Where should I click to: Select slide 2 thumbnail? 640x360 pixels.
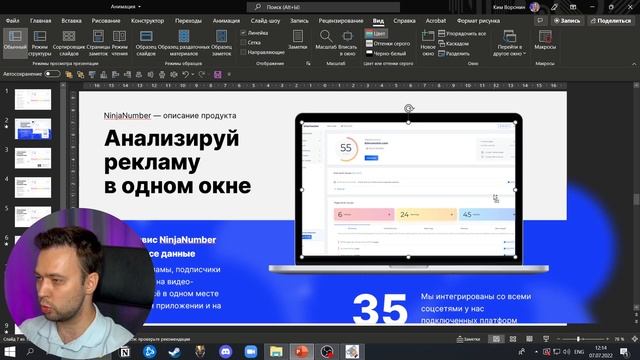[x=33, y=129]
